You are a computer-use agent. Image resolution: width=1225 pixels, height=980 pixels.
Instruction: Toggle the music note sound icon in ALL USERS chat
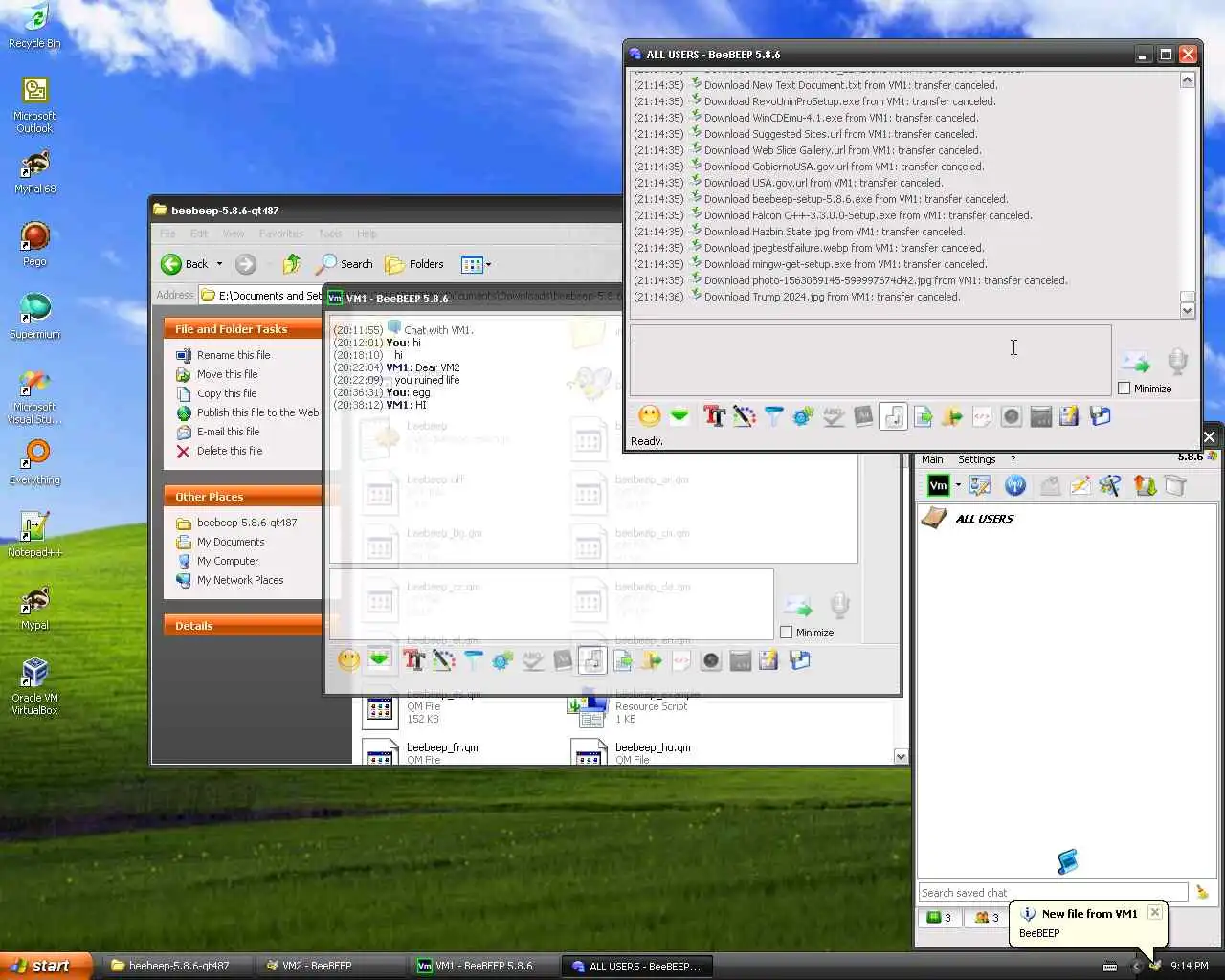pos(893,416)
